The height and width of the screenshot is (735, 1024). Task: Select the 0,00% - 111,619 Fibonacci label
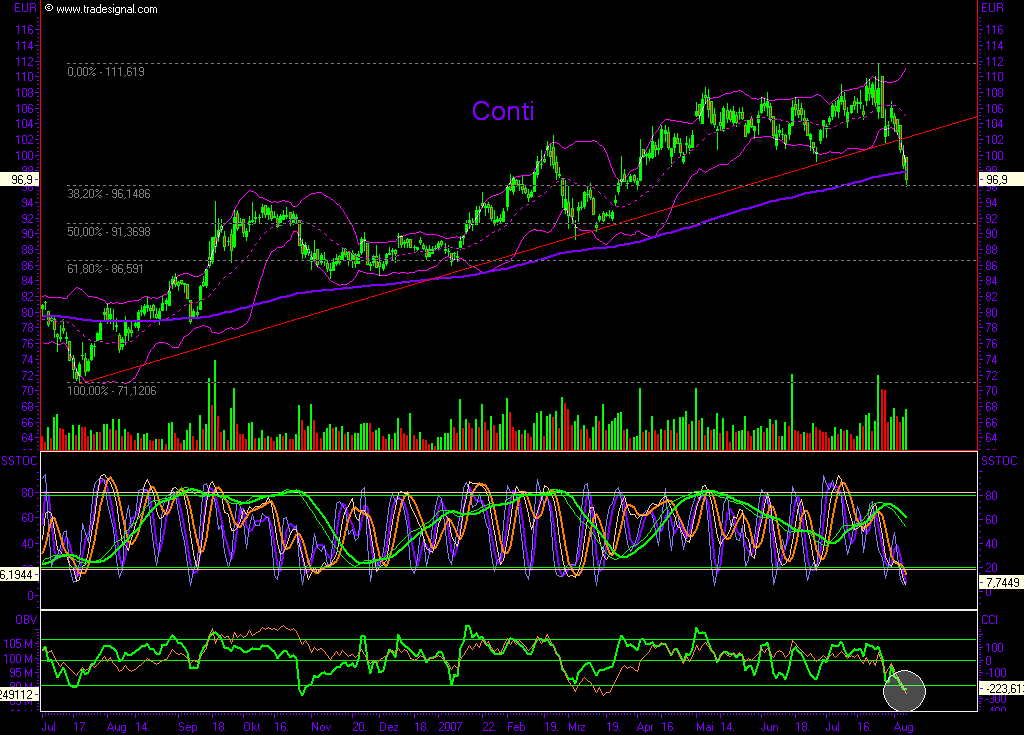(x=105, y=73)
